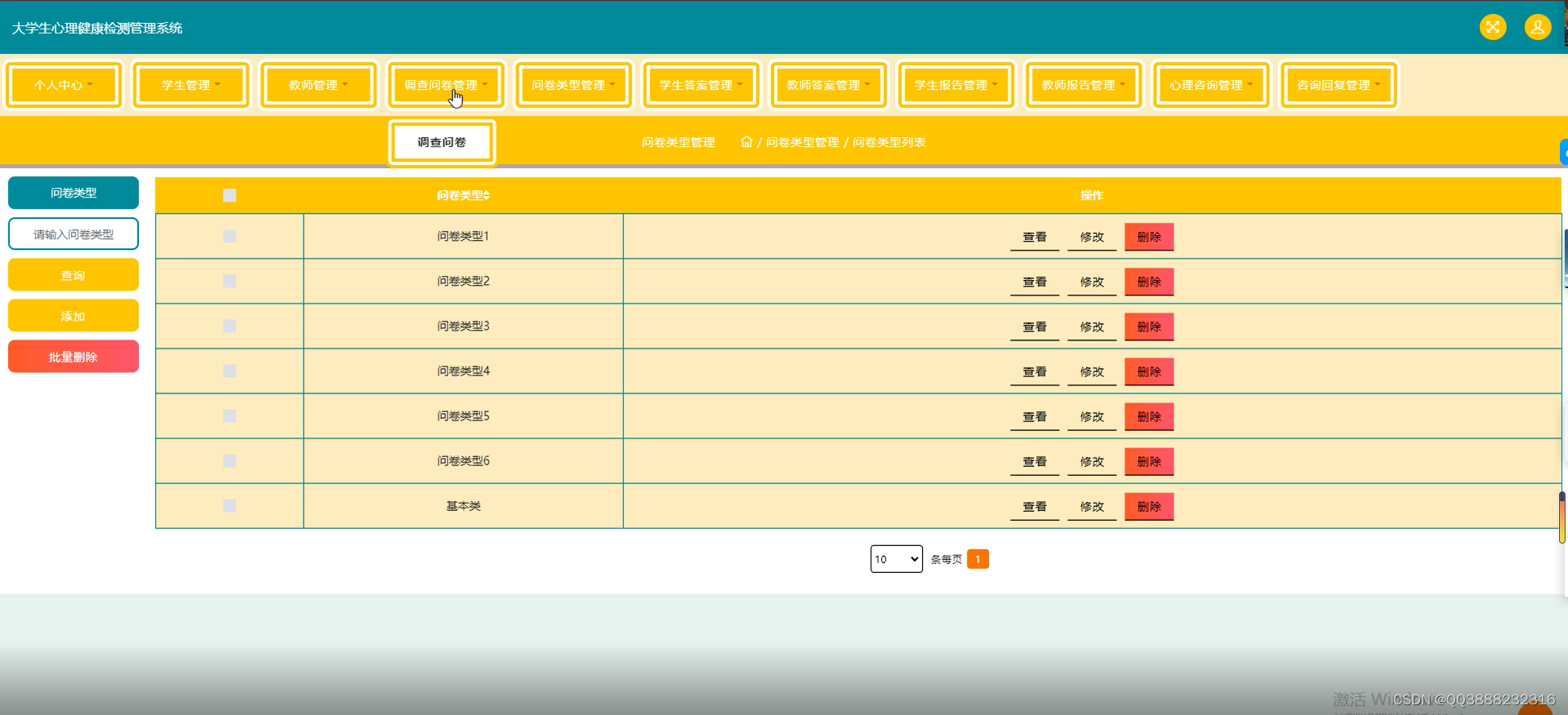Screen dimensions: 1568x715
Task: Select the 调查问卷 submenu item
Action: 442,142
